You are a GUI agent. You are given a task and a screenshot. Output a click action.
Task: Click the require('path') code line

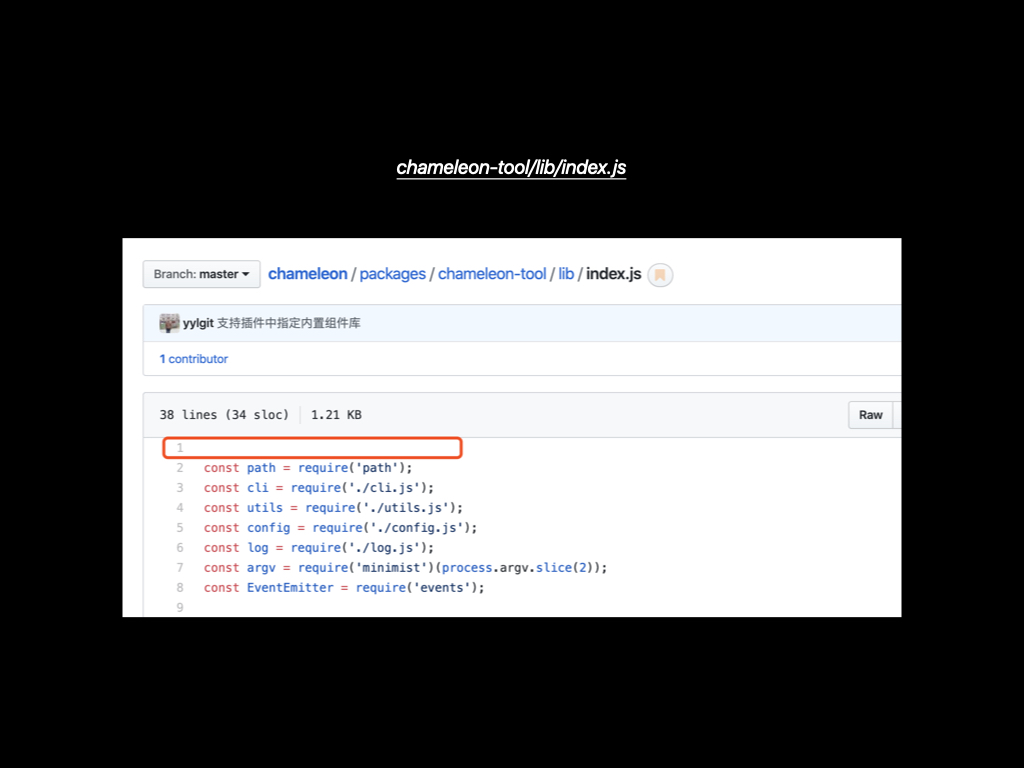coord(308,468)
